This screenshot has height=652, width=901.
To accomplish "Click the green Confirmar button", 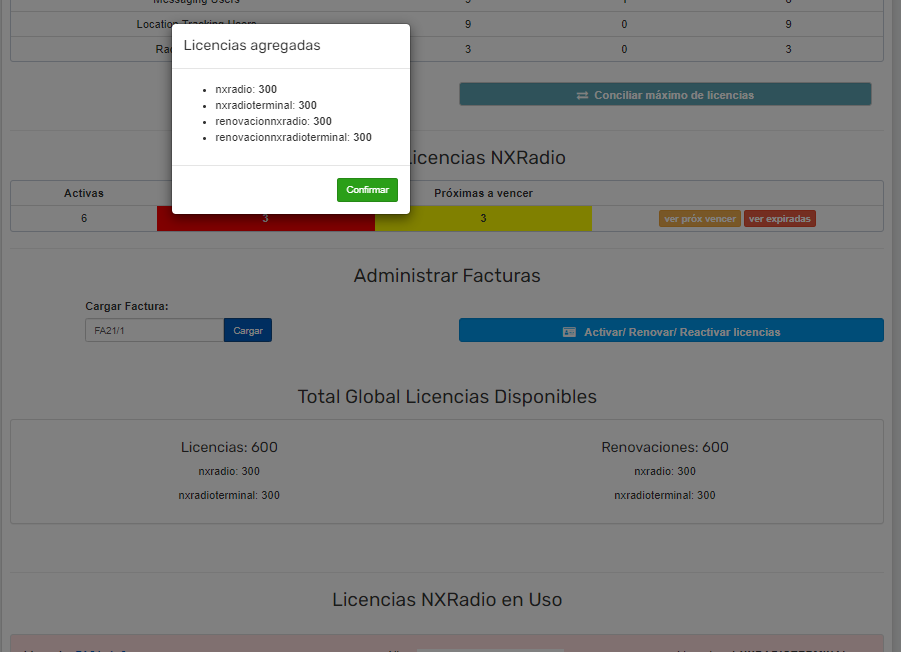I will pos(367,190).
